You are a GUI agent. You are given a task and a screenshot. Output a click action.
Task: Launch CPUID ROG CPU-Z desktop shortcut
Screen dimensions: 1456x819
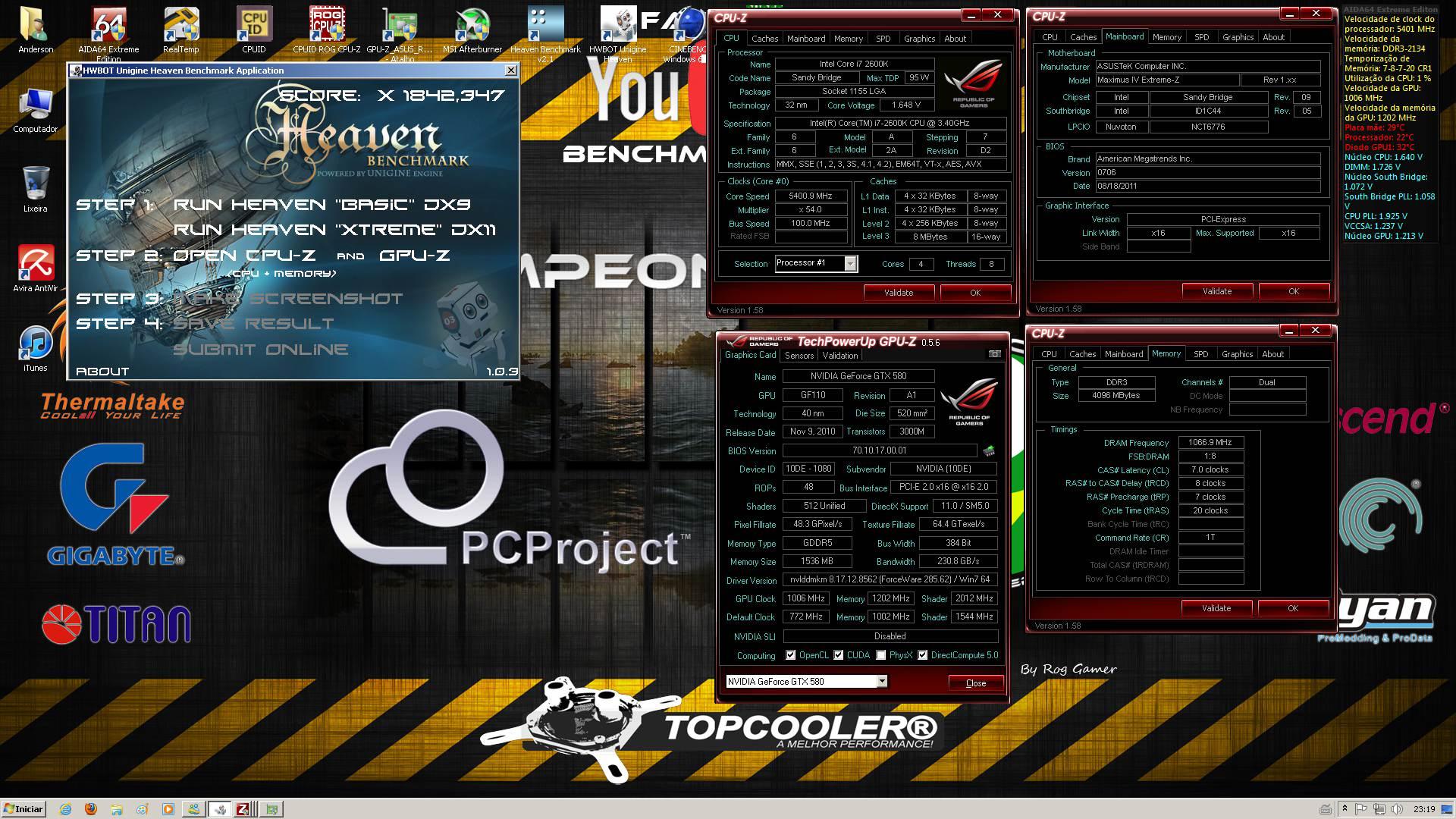pos(327,30)
